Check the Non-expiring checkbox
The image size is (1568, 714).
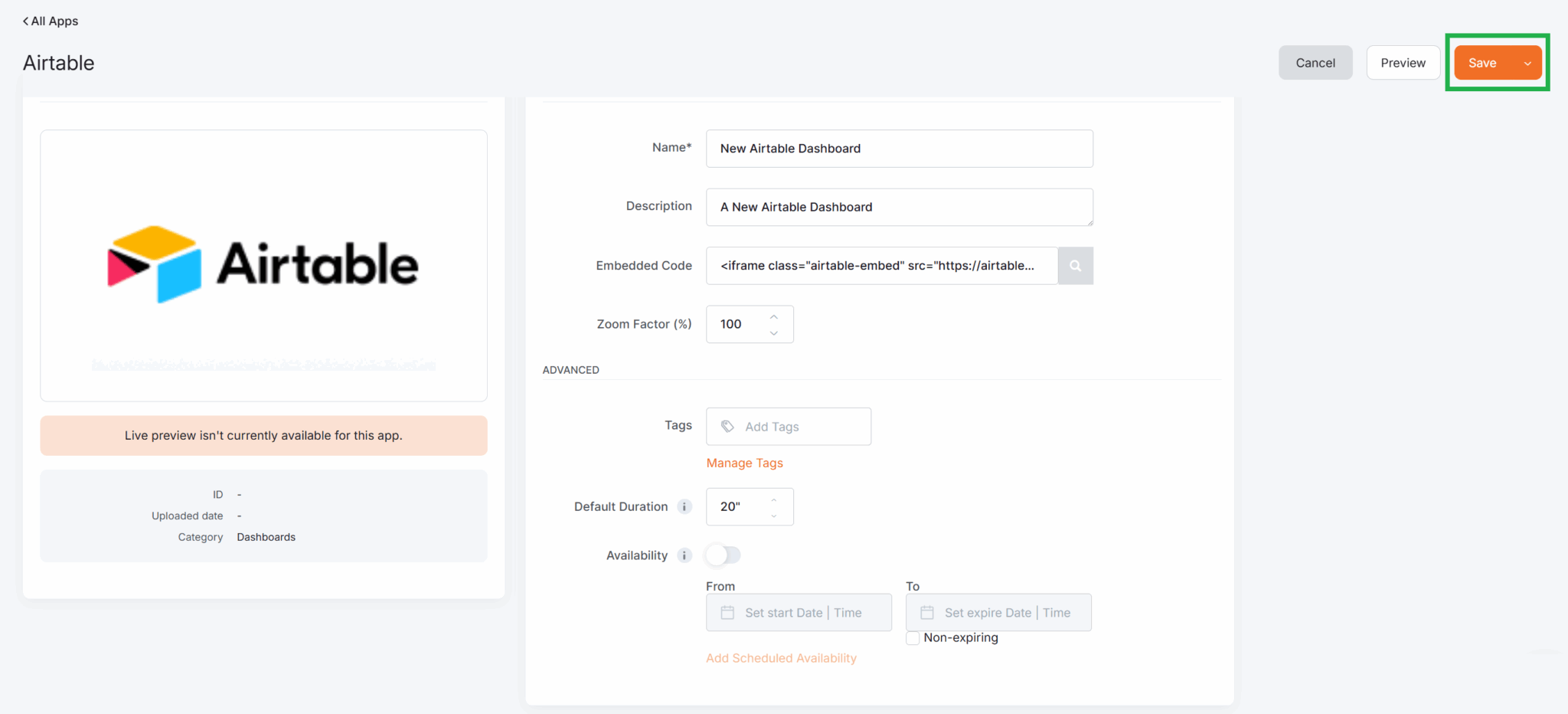(x=913, y=637)
